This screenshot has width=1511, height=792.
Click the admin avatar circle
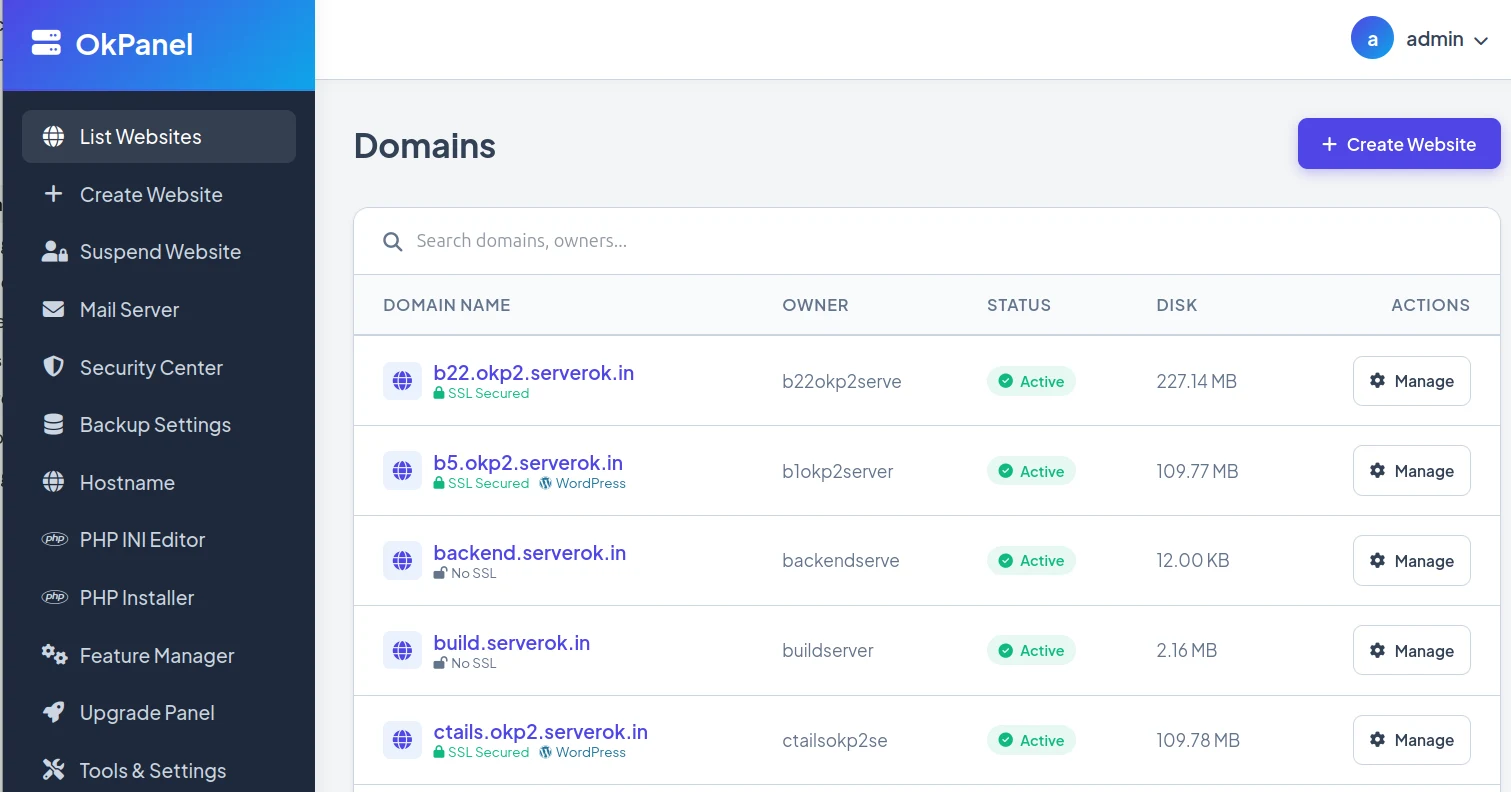1372,39
